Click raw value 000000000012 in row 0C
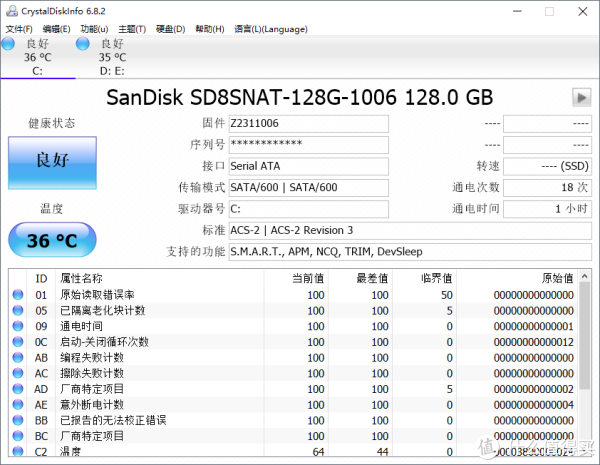The height and width of the screenshot is (465, 600). click(533, 342)
